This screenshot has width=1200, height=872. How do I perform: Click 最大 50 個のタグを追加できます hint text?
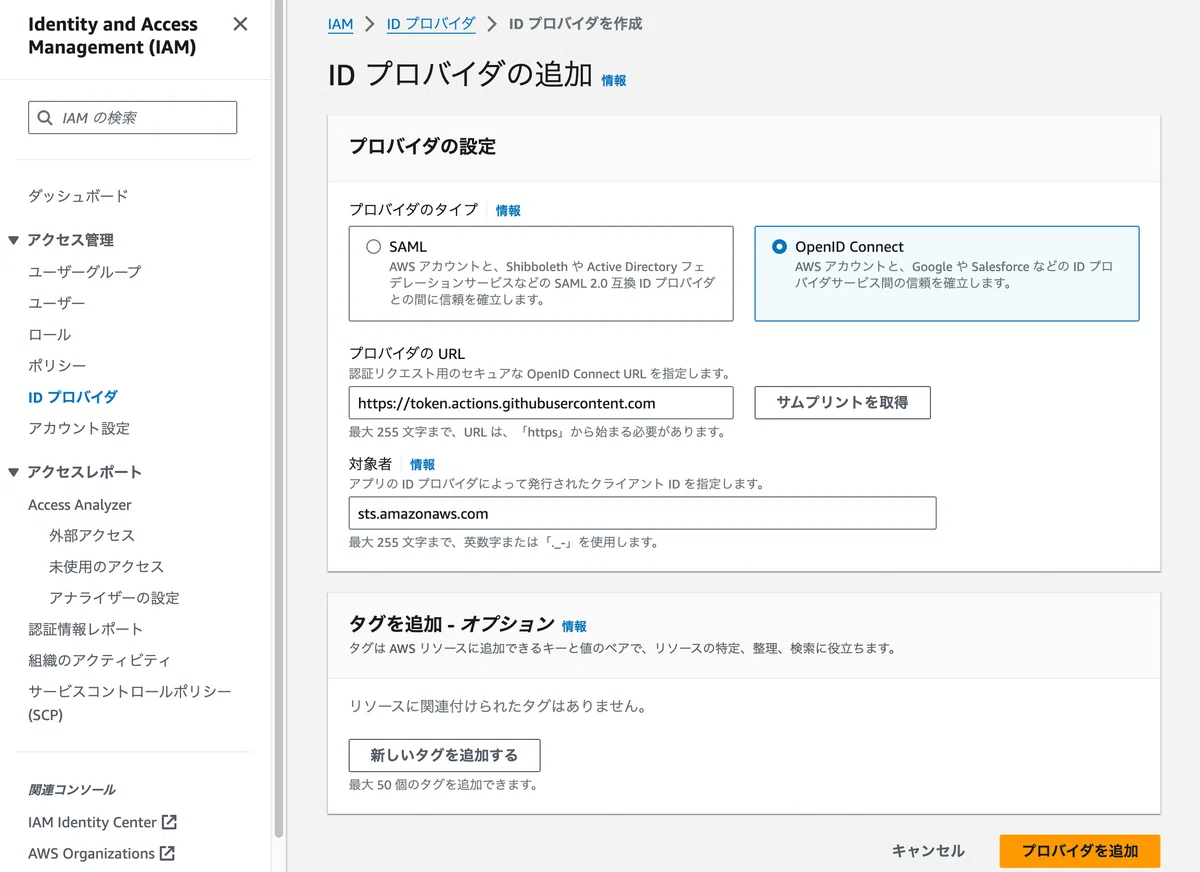click(444, 785)
